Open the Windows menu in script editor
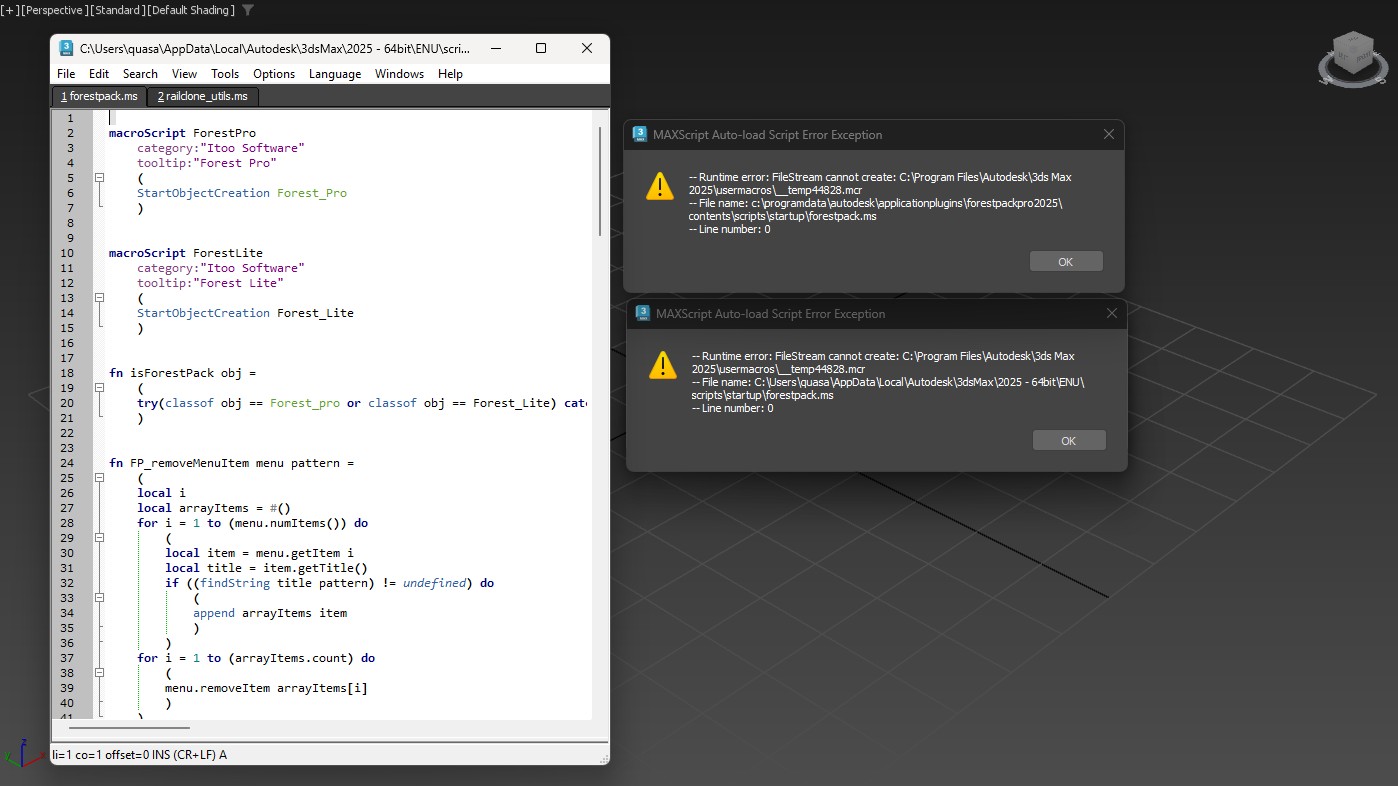 coord(399,74)
